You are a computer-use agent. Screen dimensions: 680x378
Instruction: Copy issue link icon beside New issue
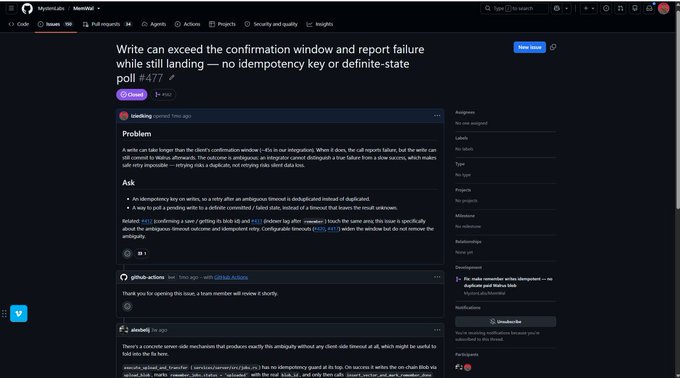(553, 47)
